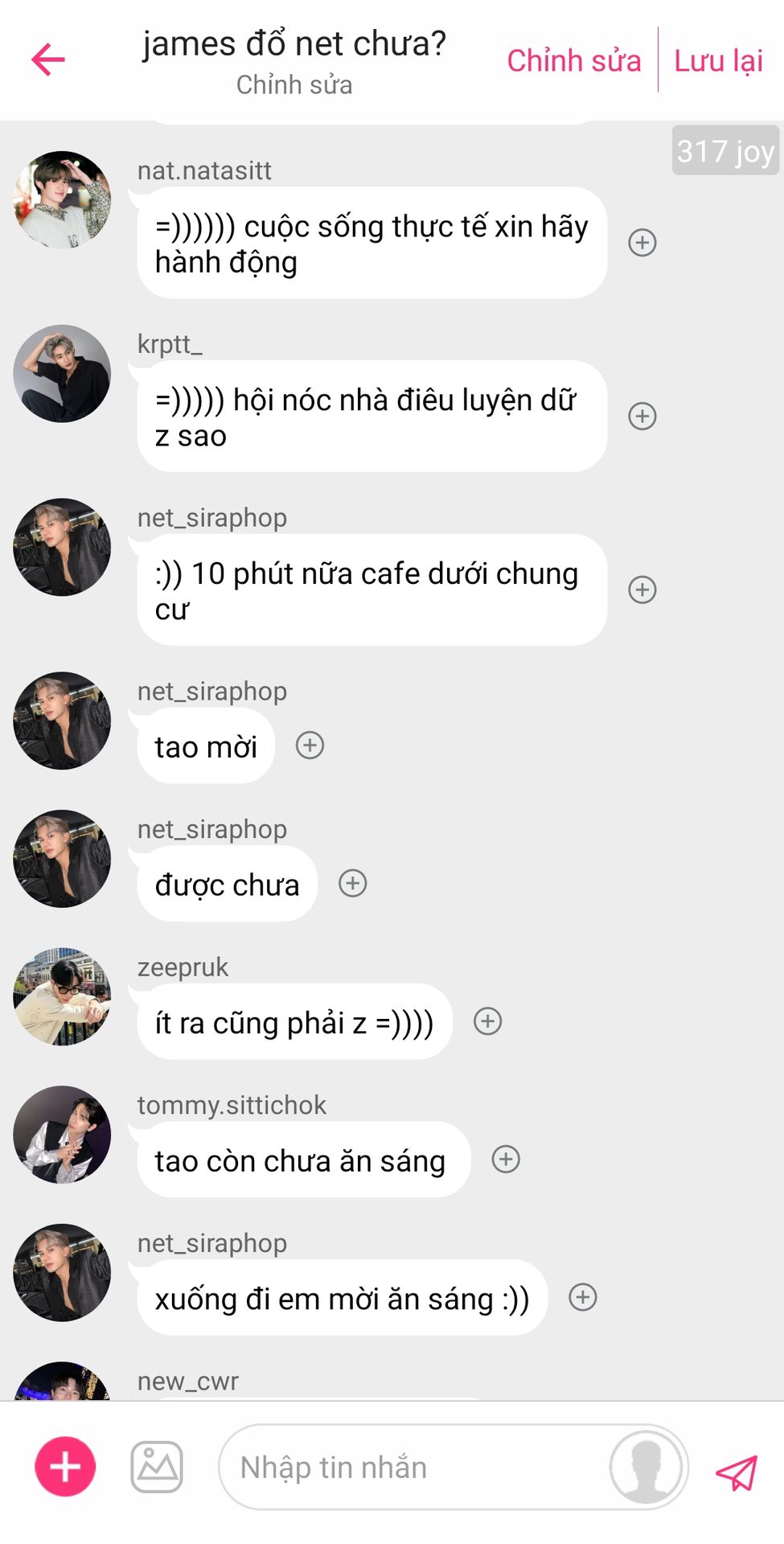The image size is (784, 1544).
Task: Open the pink 'Chỉnh sửa' header button
Action: [x=574, y=60]
